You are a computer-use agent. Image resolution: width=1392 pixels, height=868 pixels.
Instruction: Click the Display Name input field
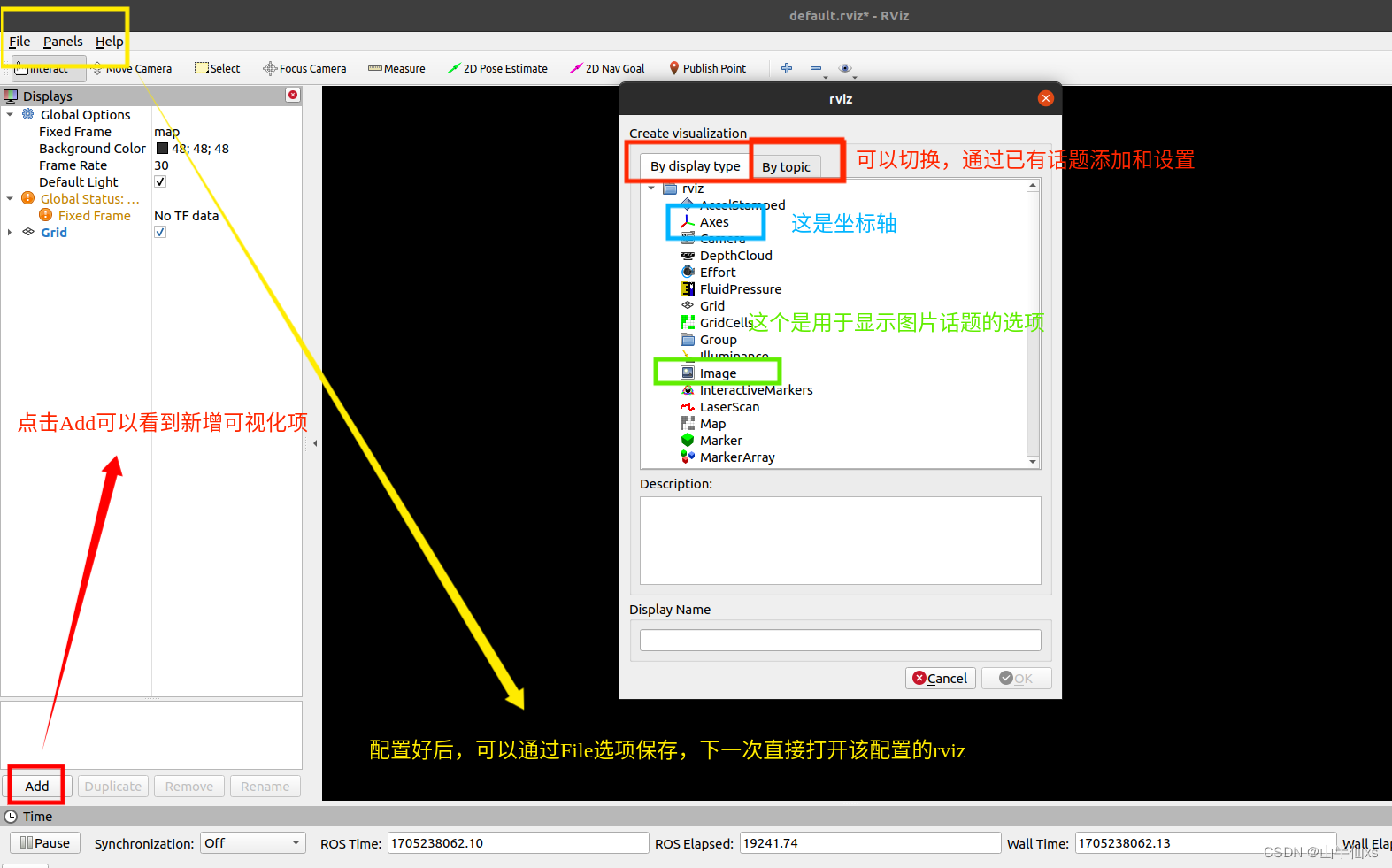[x=840, y=641]
